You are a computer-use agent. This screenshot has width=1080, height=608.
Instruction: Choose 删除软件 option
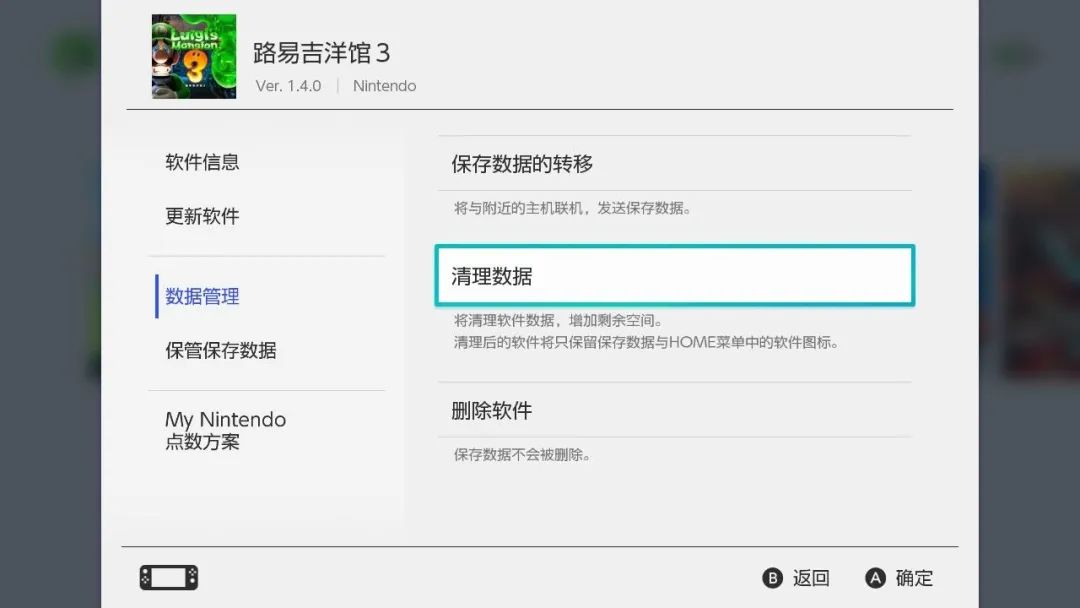pyautogui.click(x=674, y=410)
